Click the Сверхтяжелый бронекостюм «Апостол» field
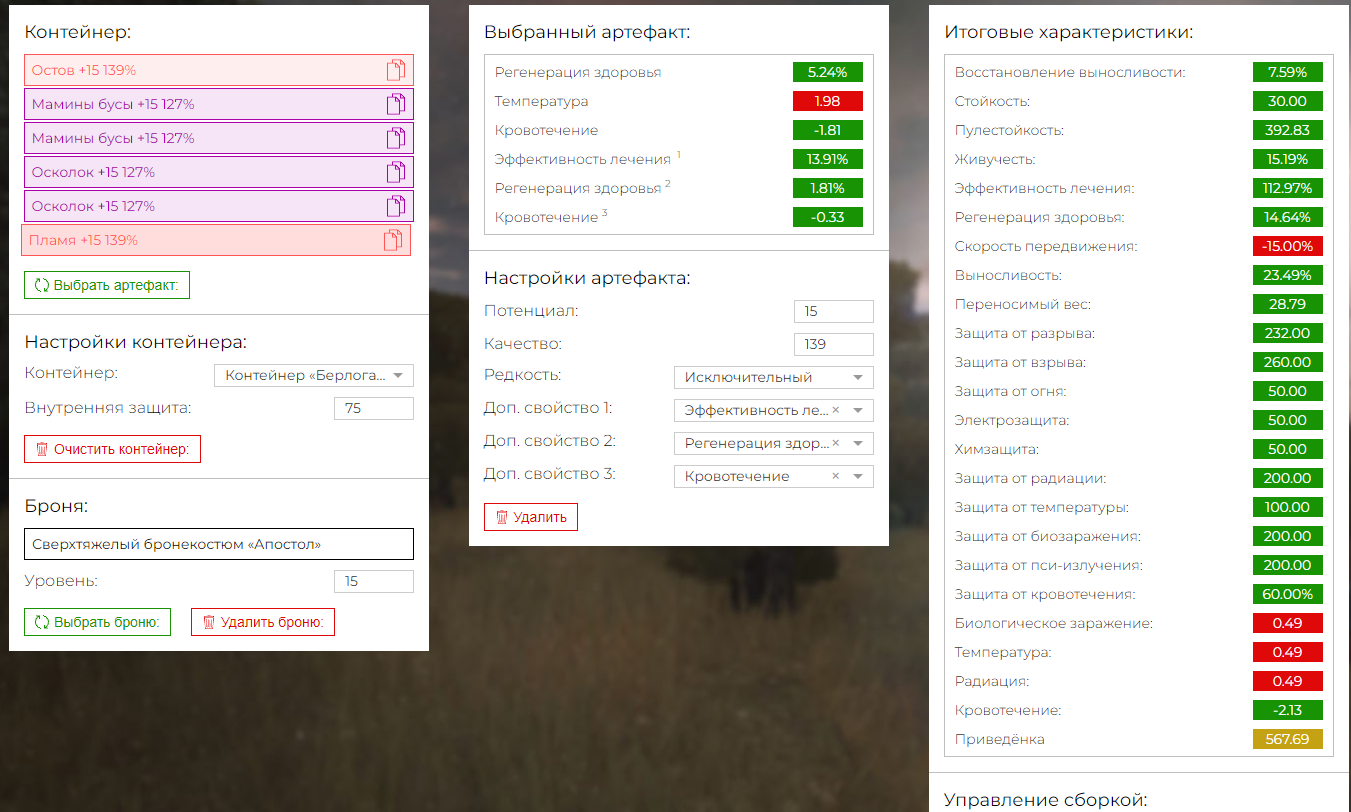This screenshot has width=1351, height=812. coord(219,544)
